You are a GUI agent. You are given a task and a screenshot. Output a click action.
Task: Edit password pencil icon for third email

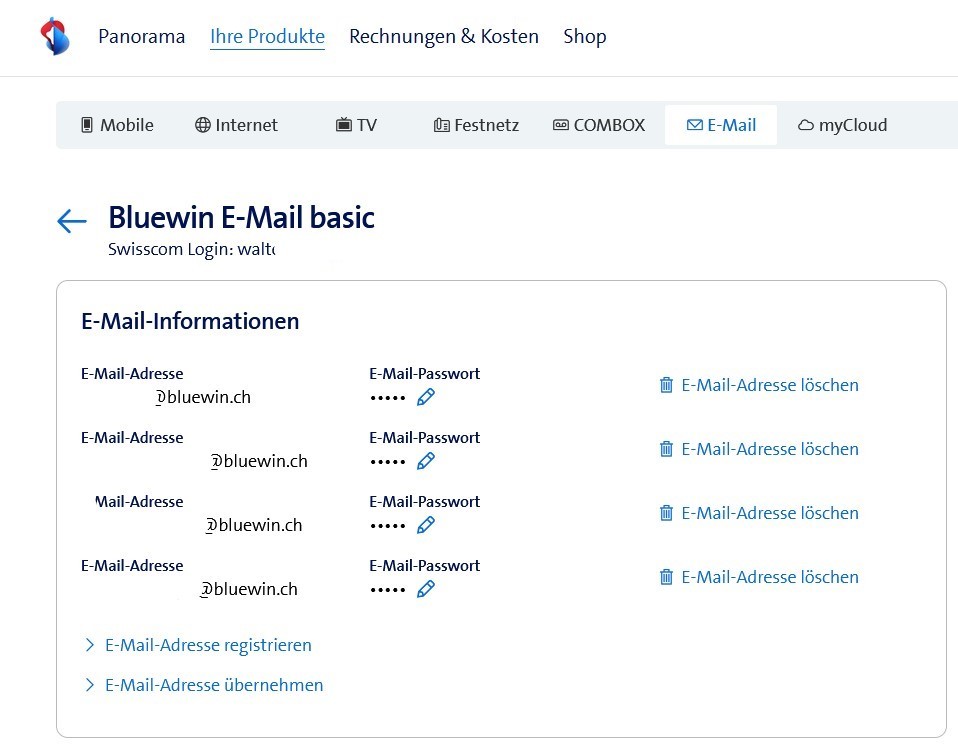tap(426, 525)
